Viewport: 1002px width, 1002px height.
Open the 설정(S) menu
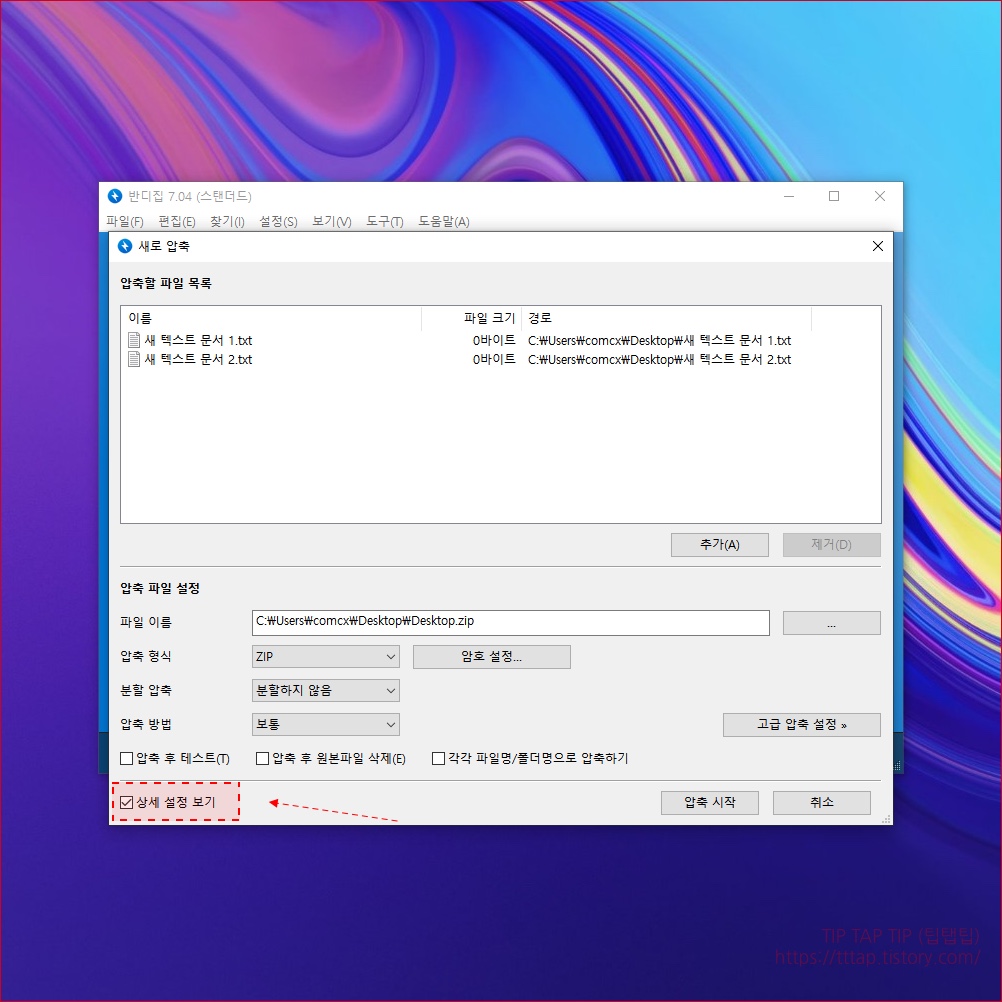pyautogui.click(x=278, y=221)
